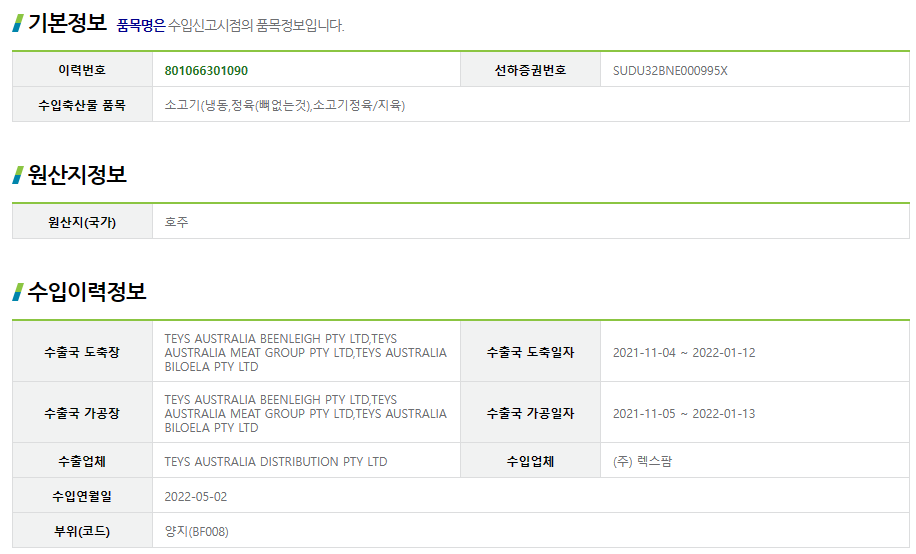Select processing date range 2021-11-05 ~ 2022-01-13

click(x=684, y=414)
